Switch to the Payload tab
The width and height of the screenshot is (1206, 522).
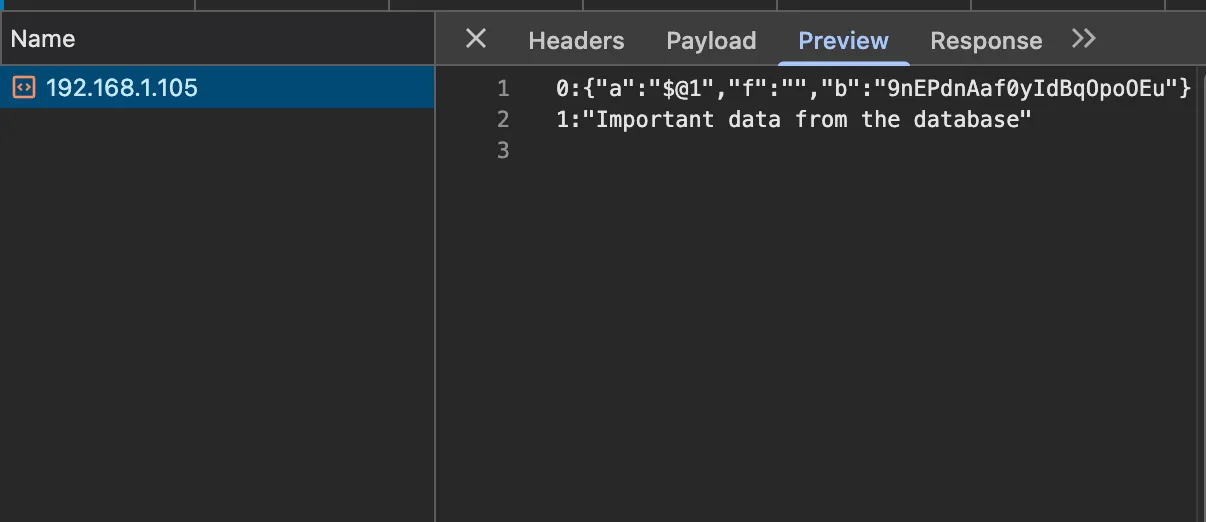click(711, 41)
